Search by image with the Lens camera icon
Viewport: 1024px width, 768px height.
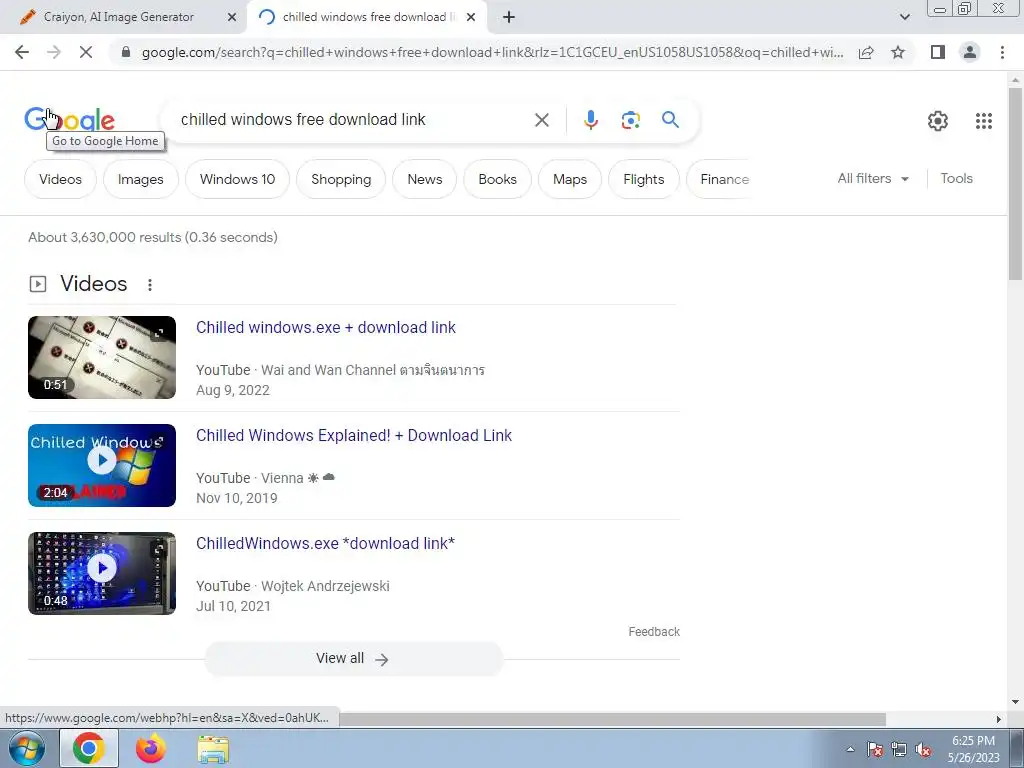pos(630,120)
